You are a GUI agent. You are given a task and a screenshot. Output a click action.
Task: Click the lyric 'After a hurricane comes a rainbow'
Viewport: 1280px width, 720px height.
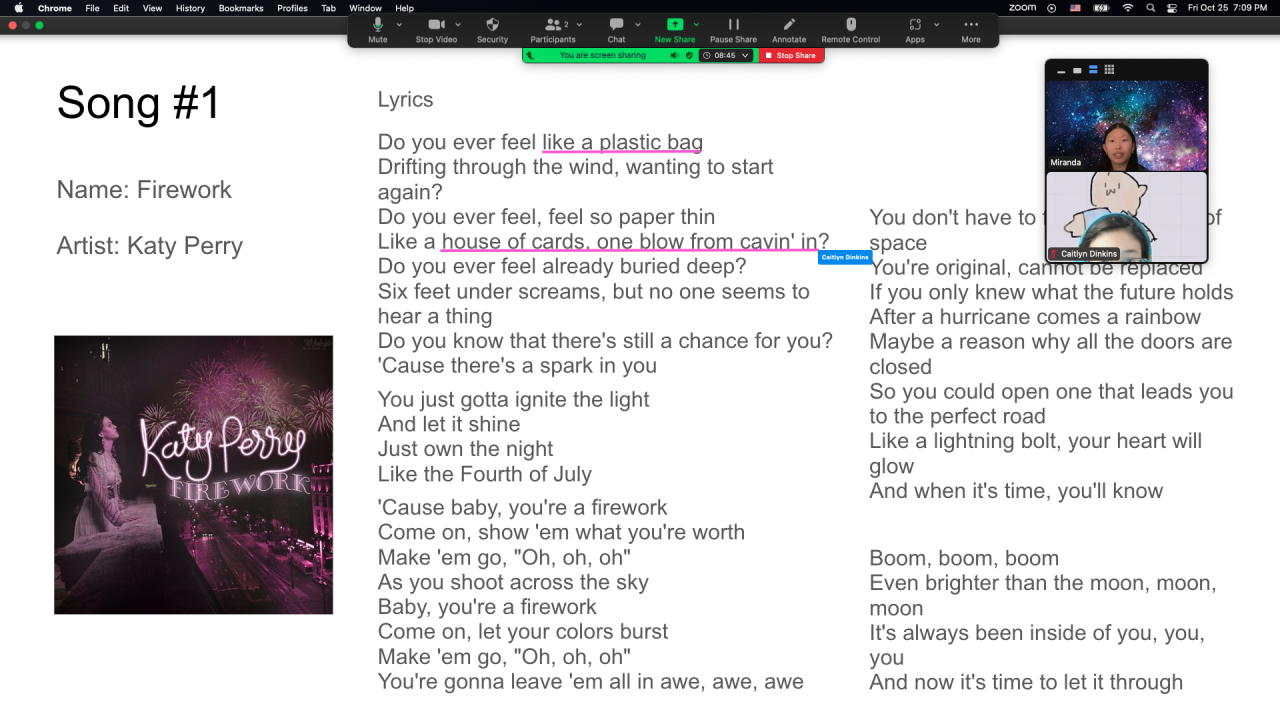click(x=1035, y=317)
